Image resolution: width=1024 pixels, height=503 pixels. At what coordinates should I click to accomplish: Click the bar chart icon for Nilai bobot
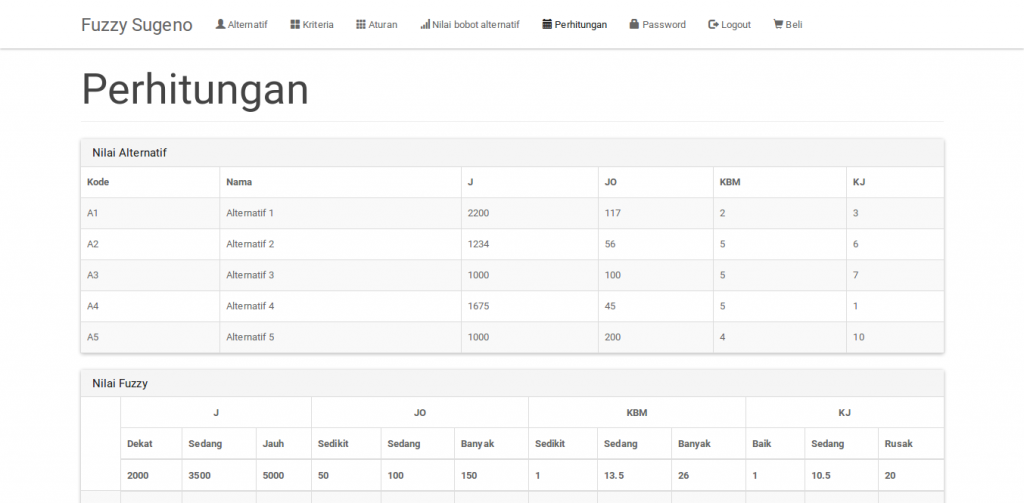[x=425, y=24]
